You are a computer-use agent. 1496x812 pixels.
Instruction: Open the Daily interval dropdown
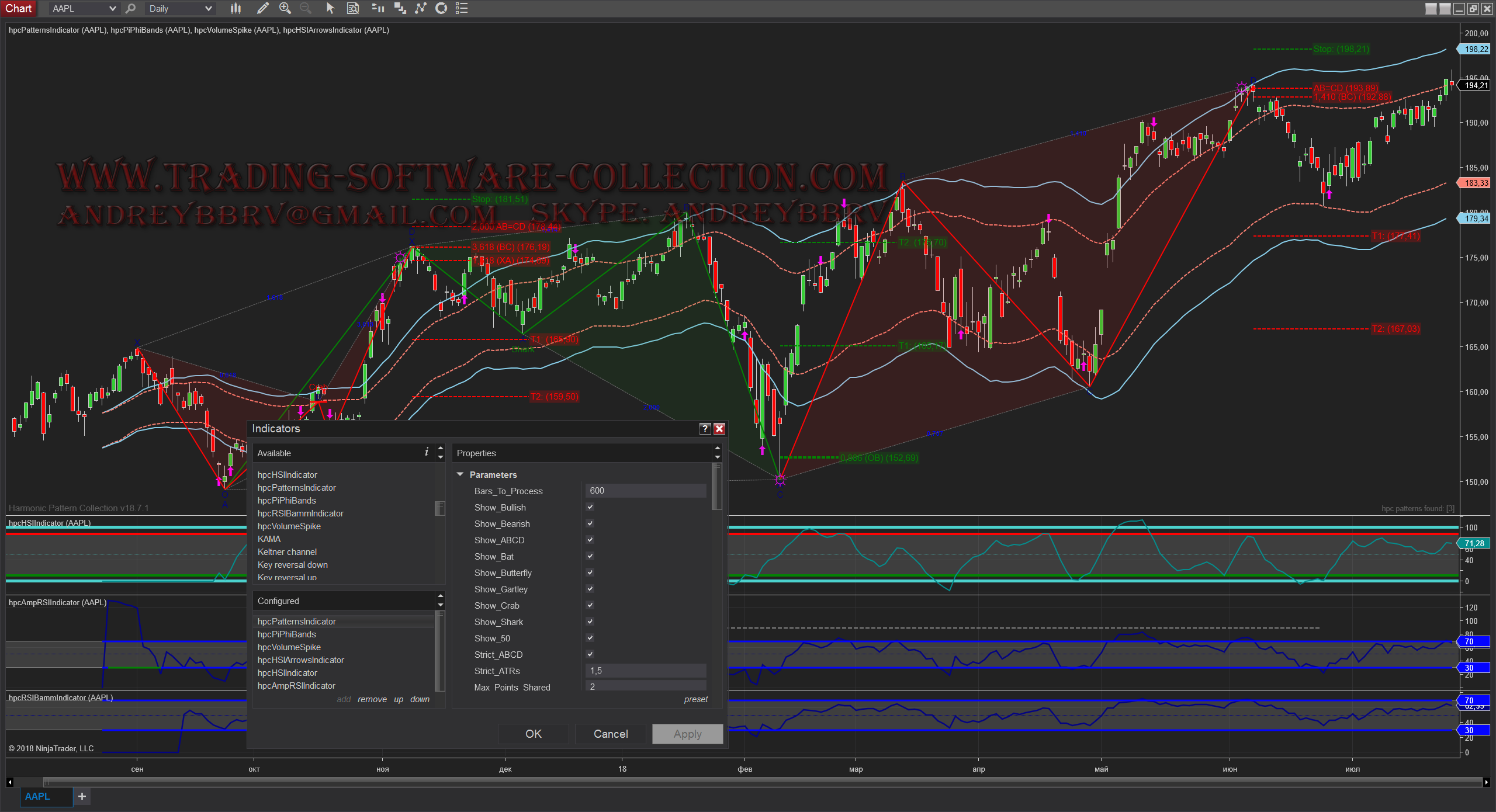(207, 8)
